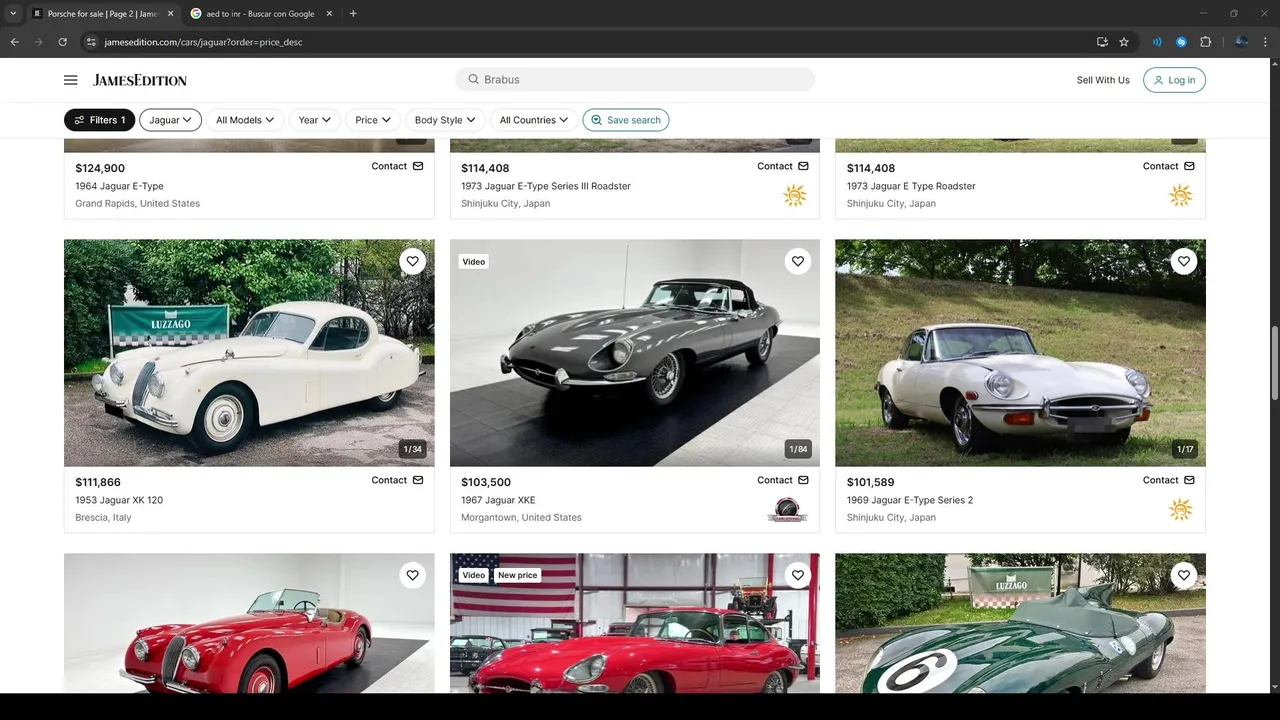Click the install app icon in address bar

1102,42
